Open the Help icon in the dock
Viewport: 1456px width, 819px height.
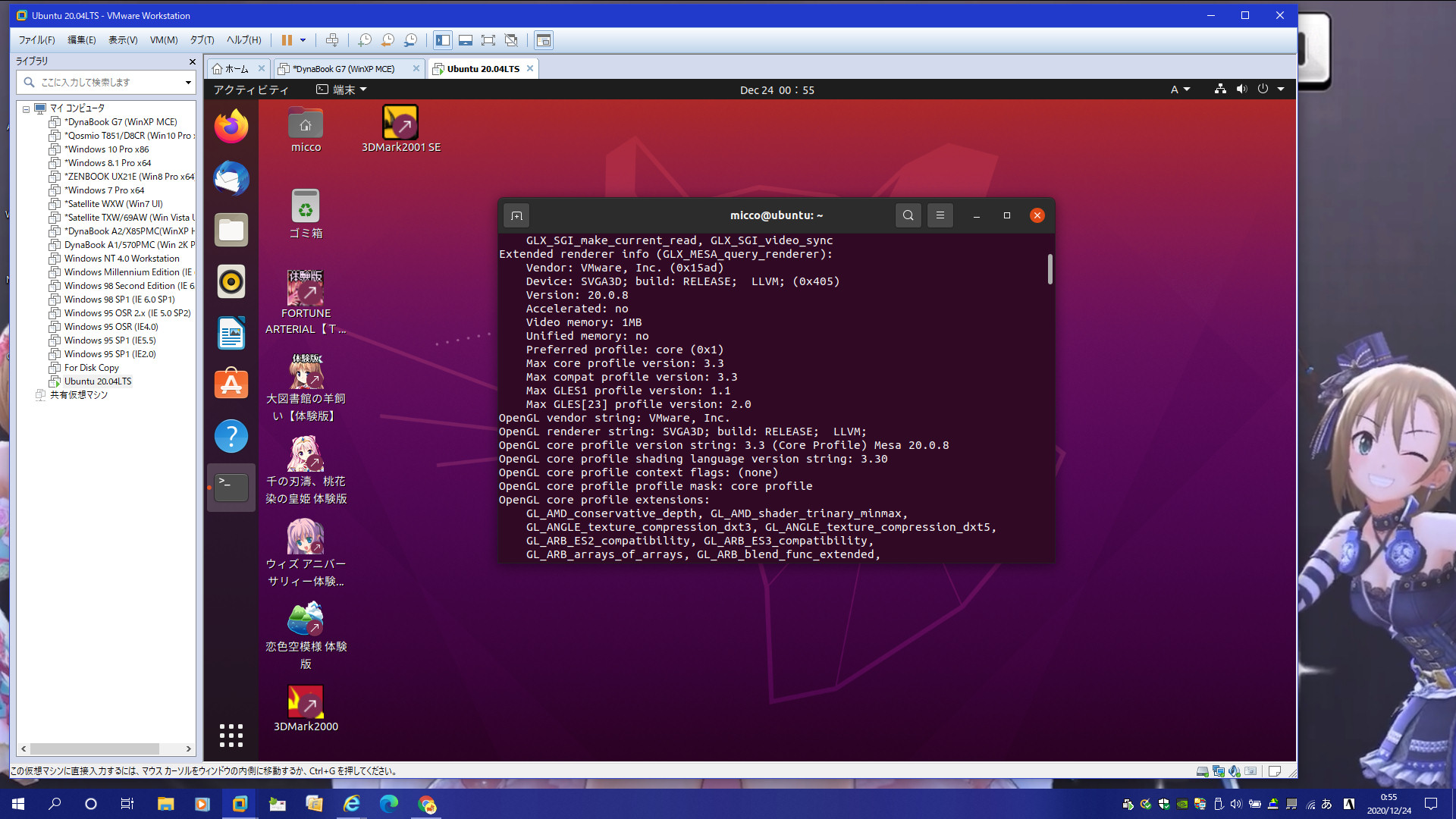click(231, 436)
